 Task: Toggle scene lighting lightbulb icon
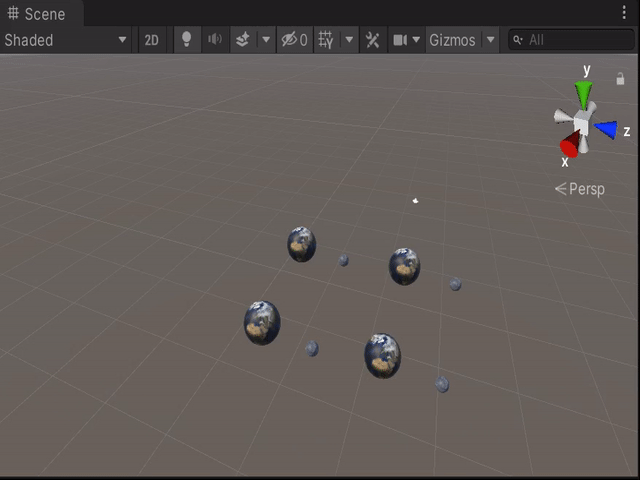point(187,40)
